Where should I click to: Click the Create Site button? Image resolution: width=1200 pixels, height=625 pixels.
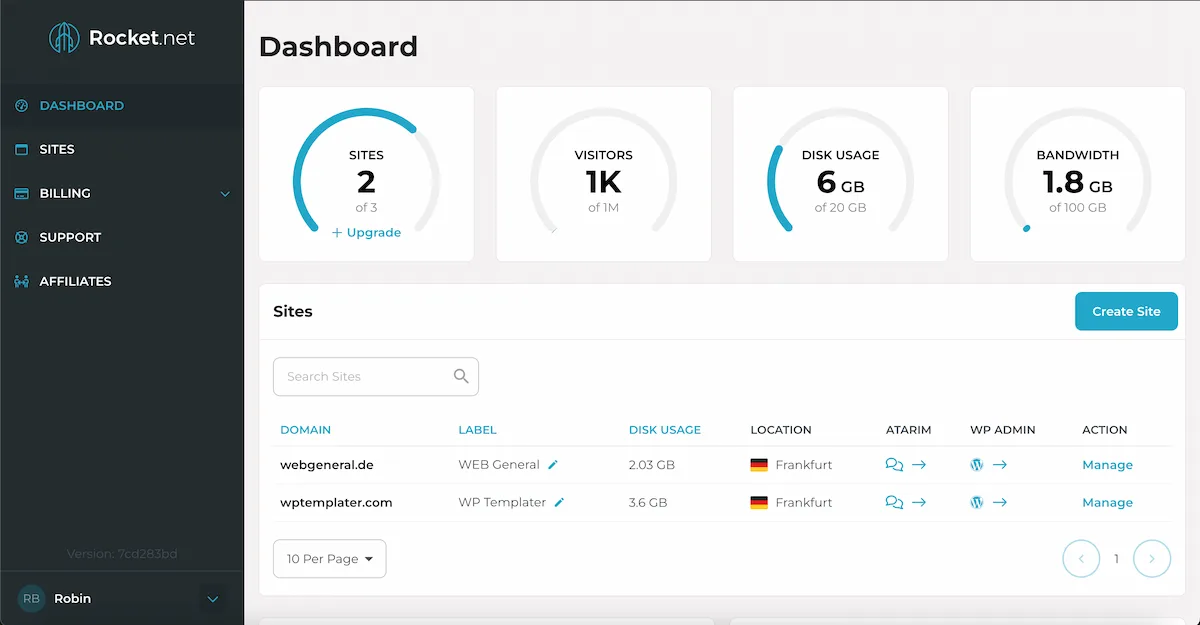coord(1126,312)
